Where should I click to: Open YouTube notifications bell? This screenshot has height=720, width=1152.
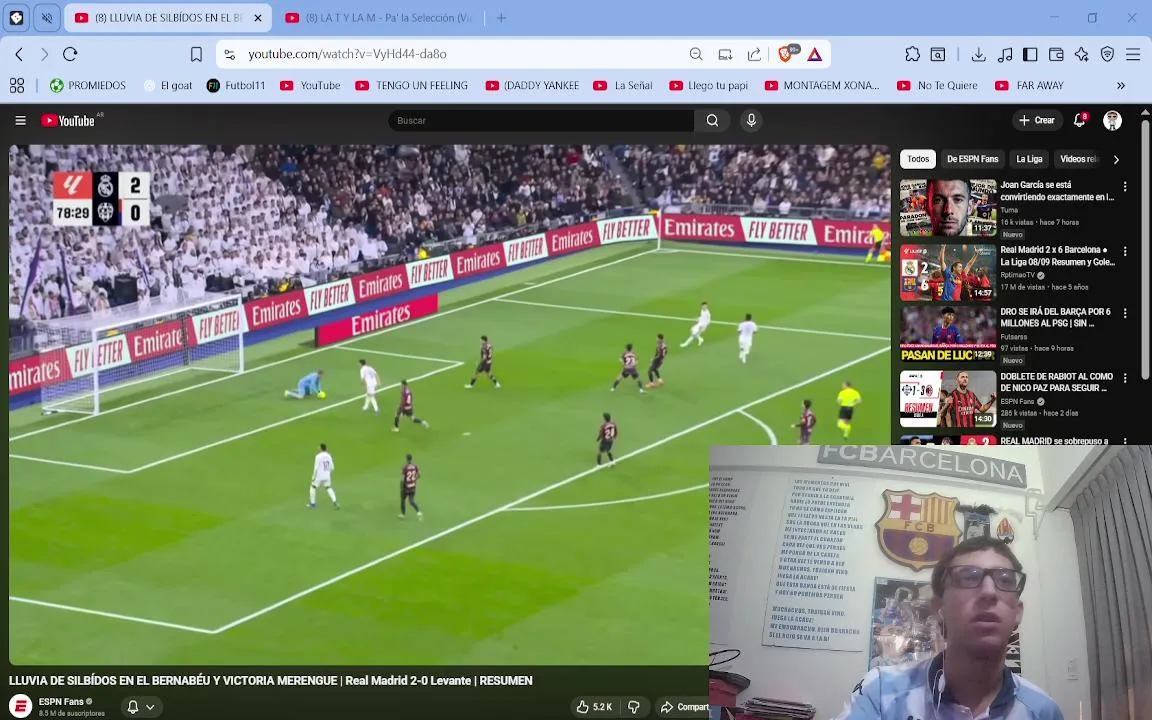tap(1079, 120)
